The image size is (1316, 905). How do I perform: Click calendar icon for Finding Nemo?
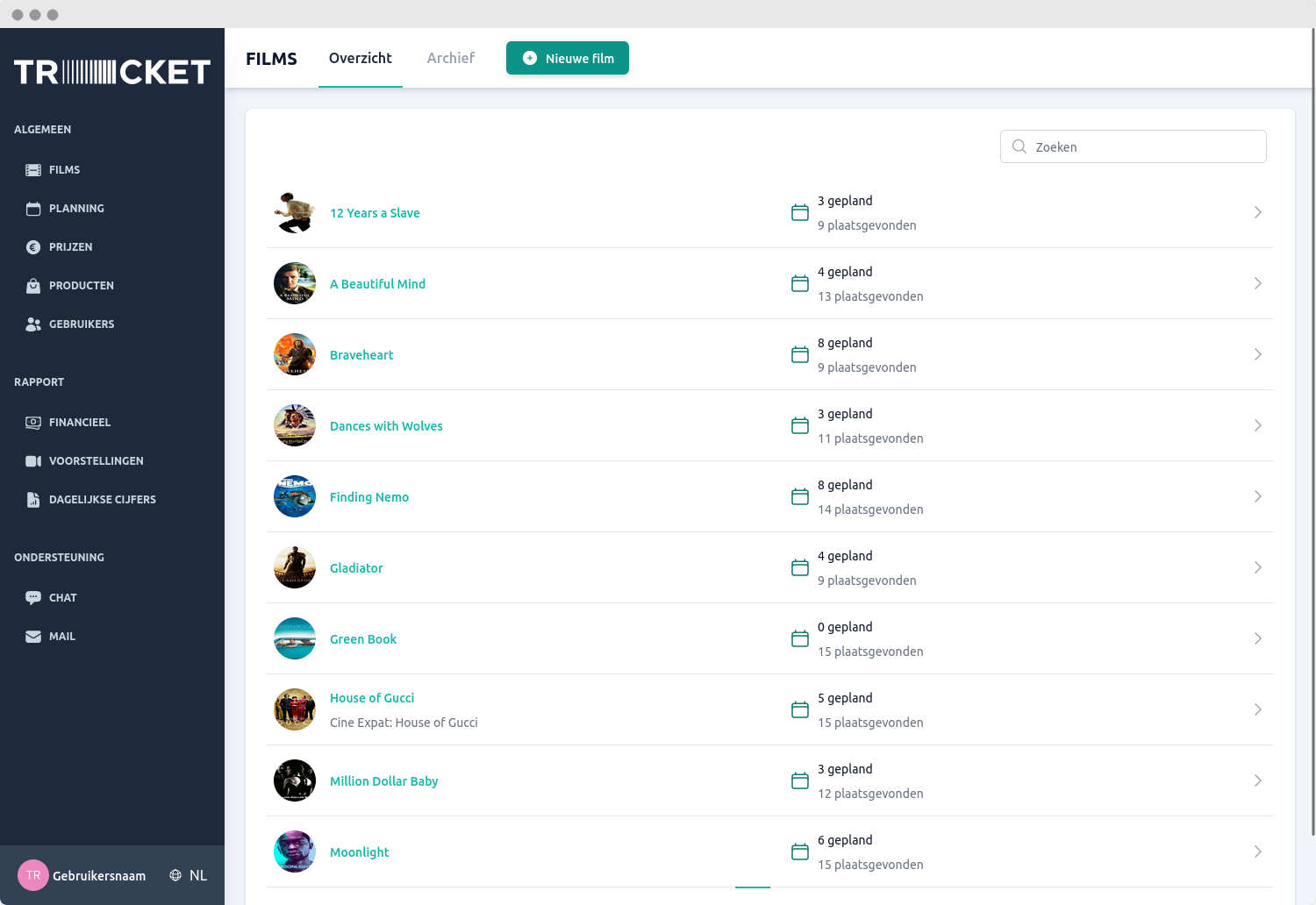[800, 496]
